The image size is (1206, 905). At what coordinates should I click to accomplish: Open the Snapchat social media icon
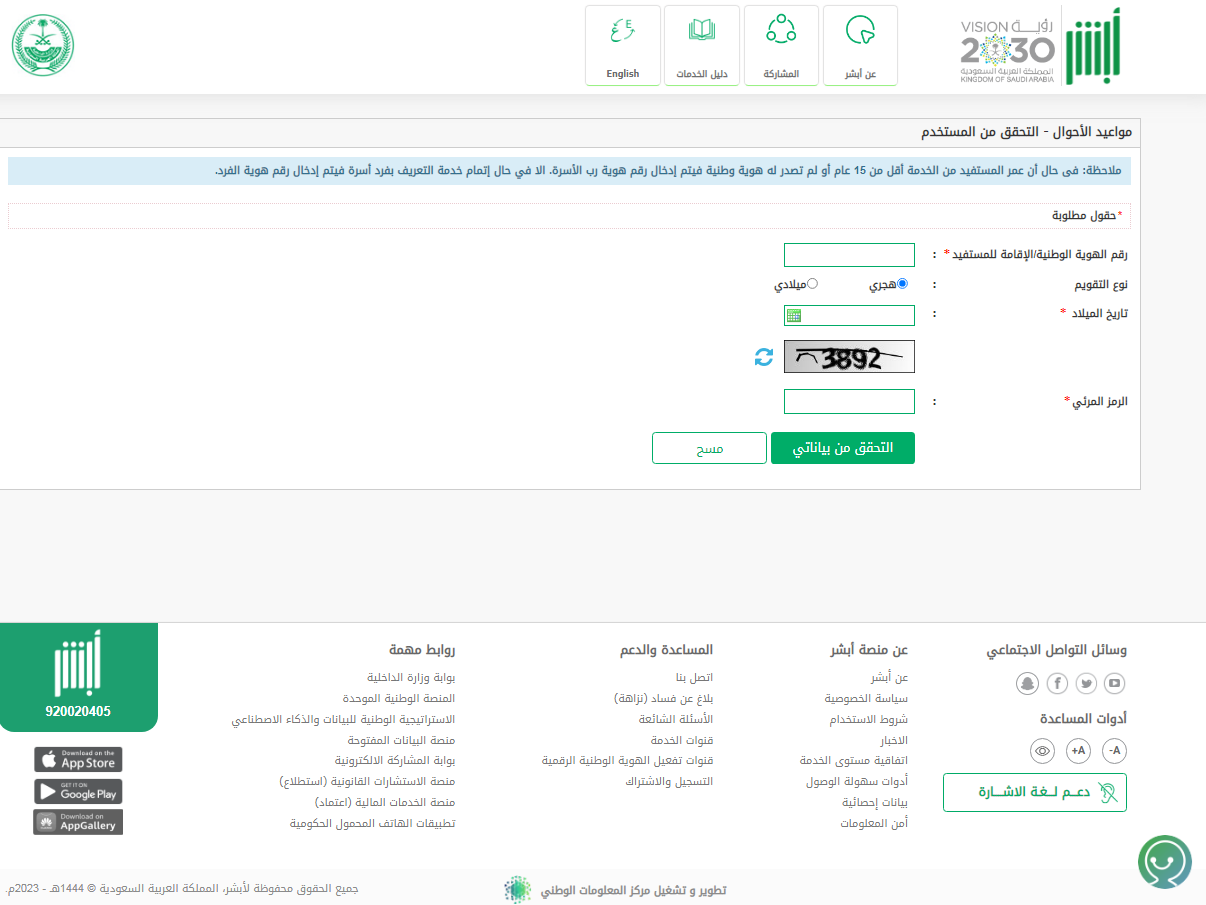coord(1027,684)
